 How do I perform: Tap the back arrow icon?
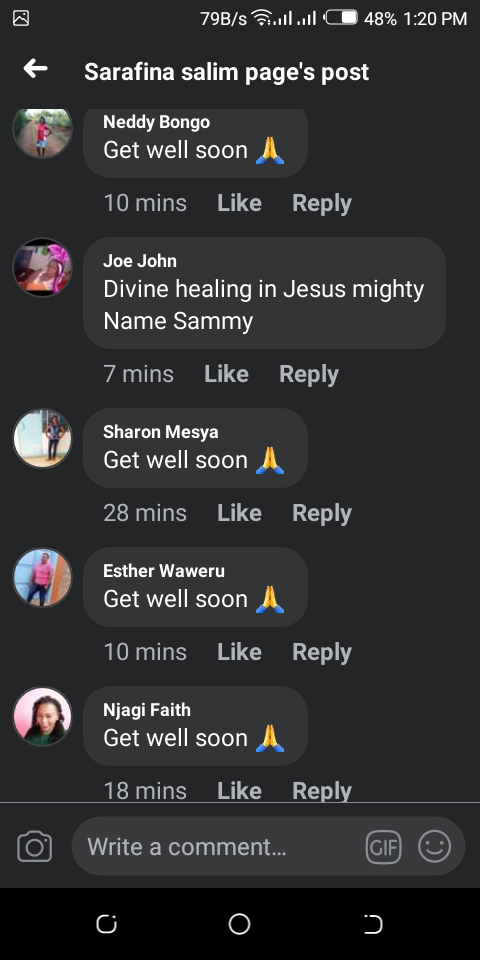tap(36, 69)
